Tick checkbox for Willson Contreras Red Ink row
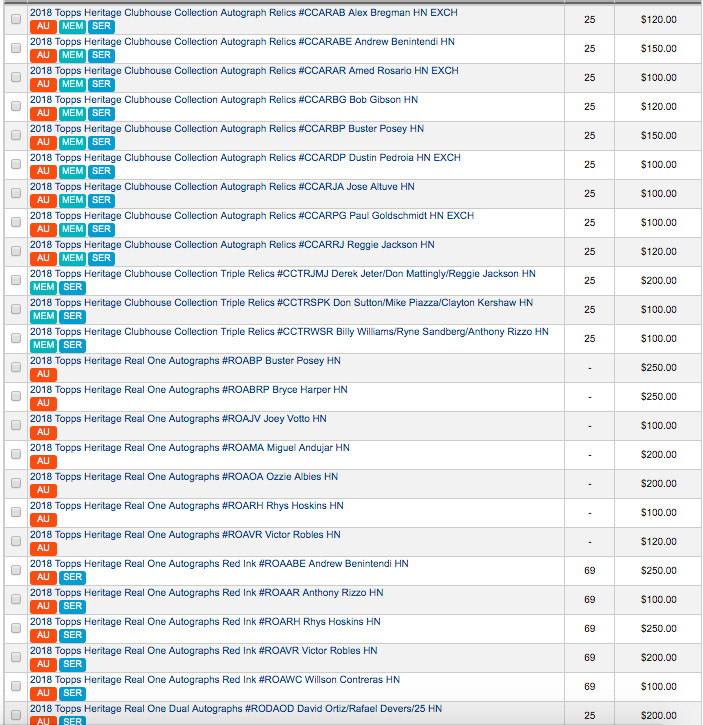Image resolution: width=703 pixels, height=725 pixels. coord(16,686)
